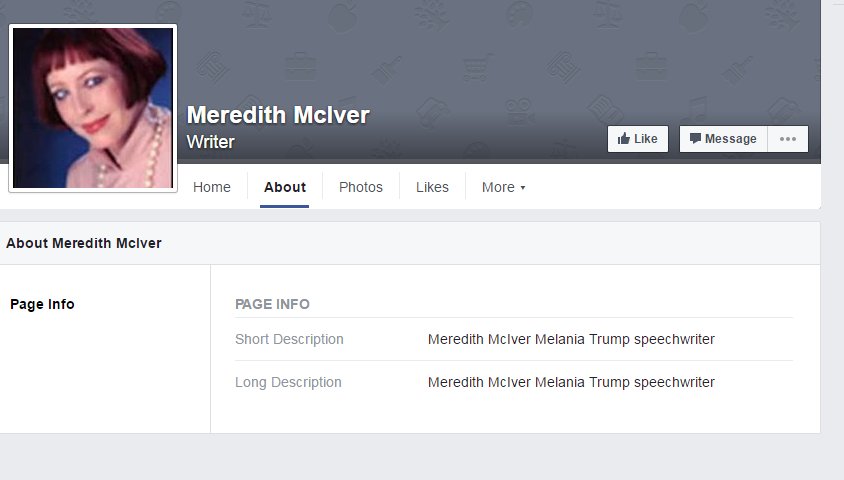Expand the More dropdown menu
Image resolution: width=844 pixels, height=480 pixels.
pyautogui.click(x=503, y=187)
